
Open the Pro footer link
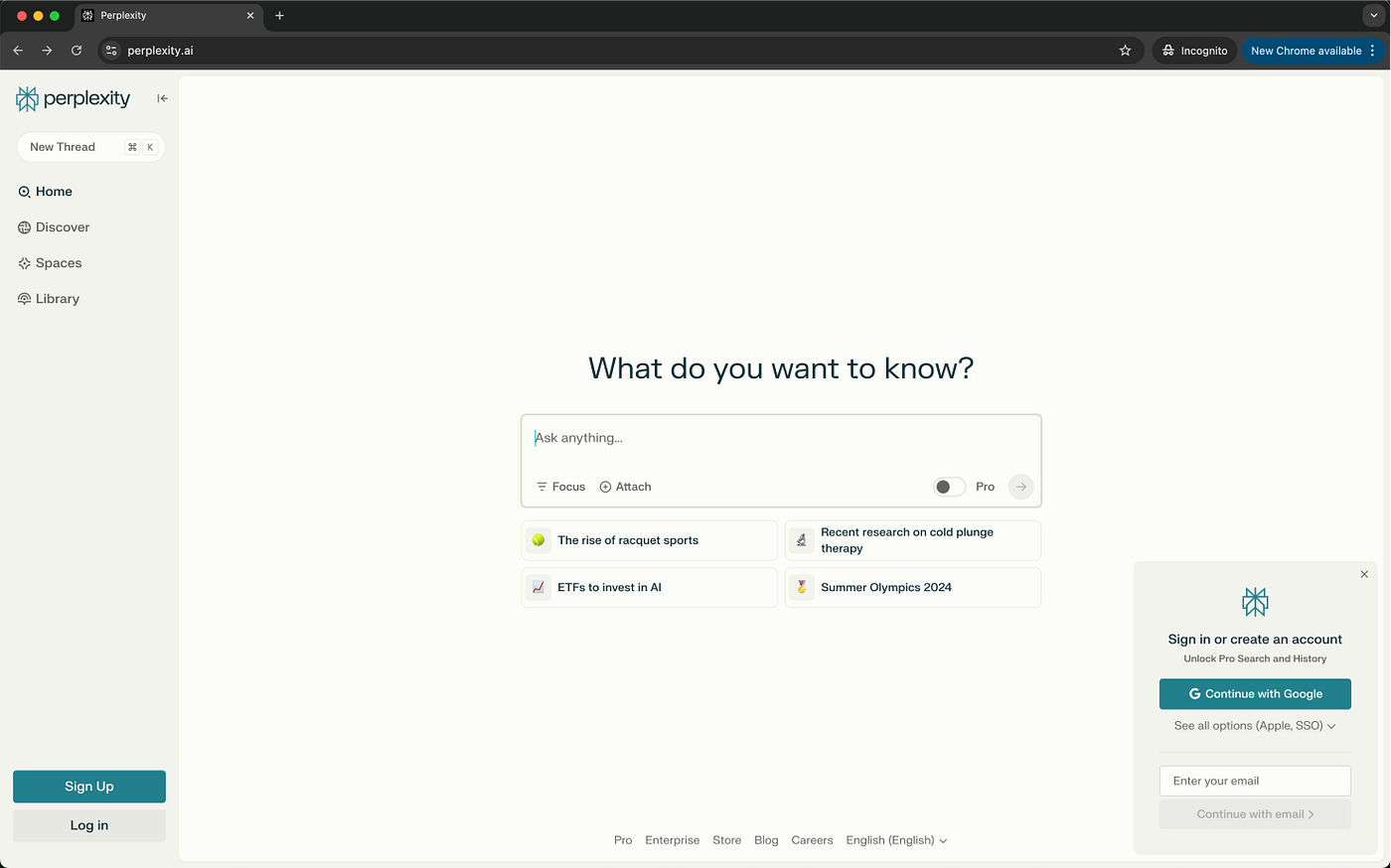point(623,840)
